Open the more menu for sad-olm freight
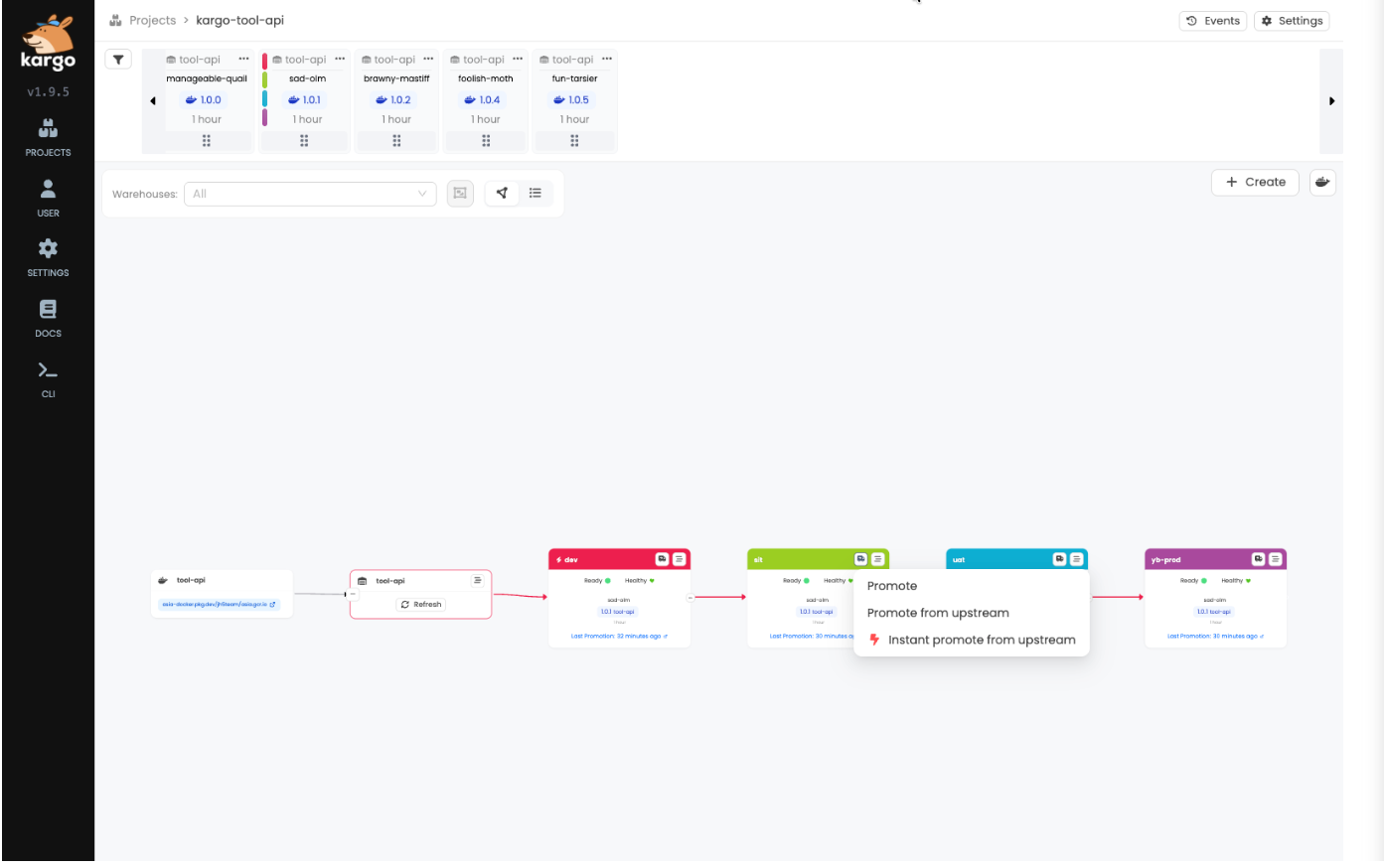This screenshot has width=1384, height=868. (340, 60)
